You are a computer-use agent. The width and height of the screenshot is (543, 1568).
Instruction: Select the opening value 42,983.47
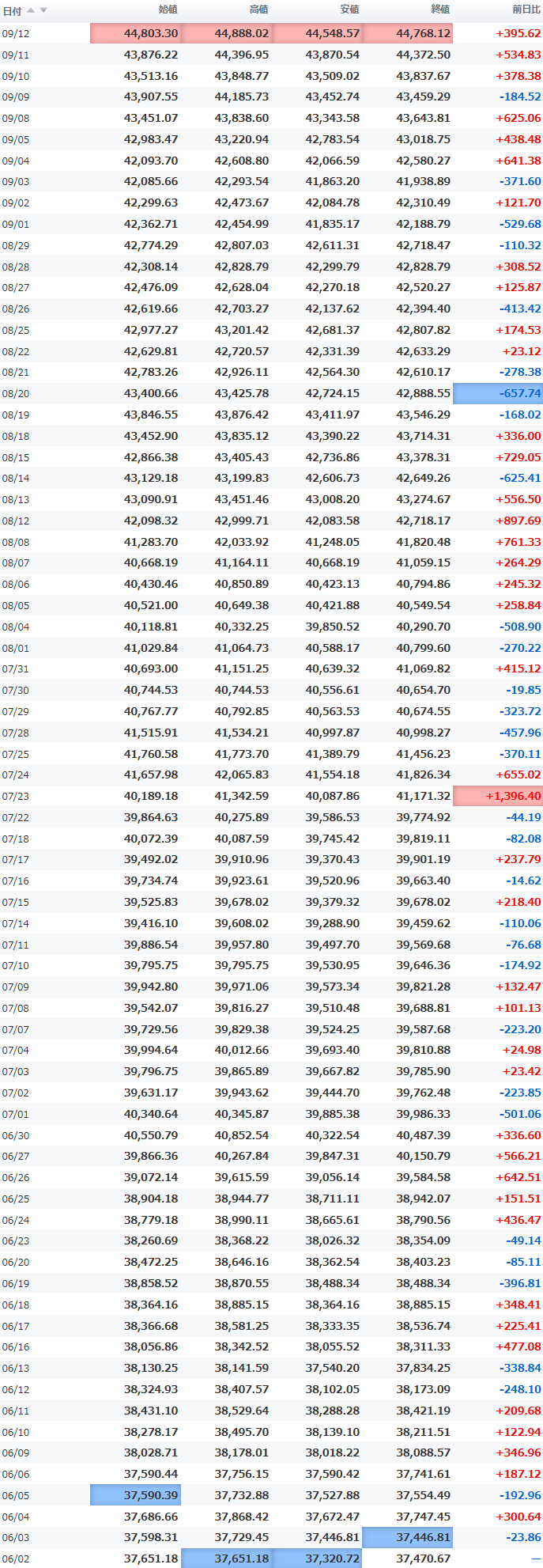pyautogui.click(x=151, y=139)
